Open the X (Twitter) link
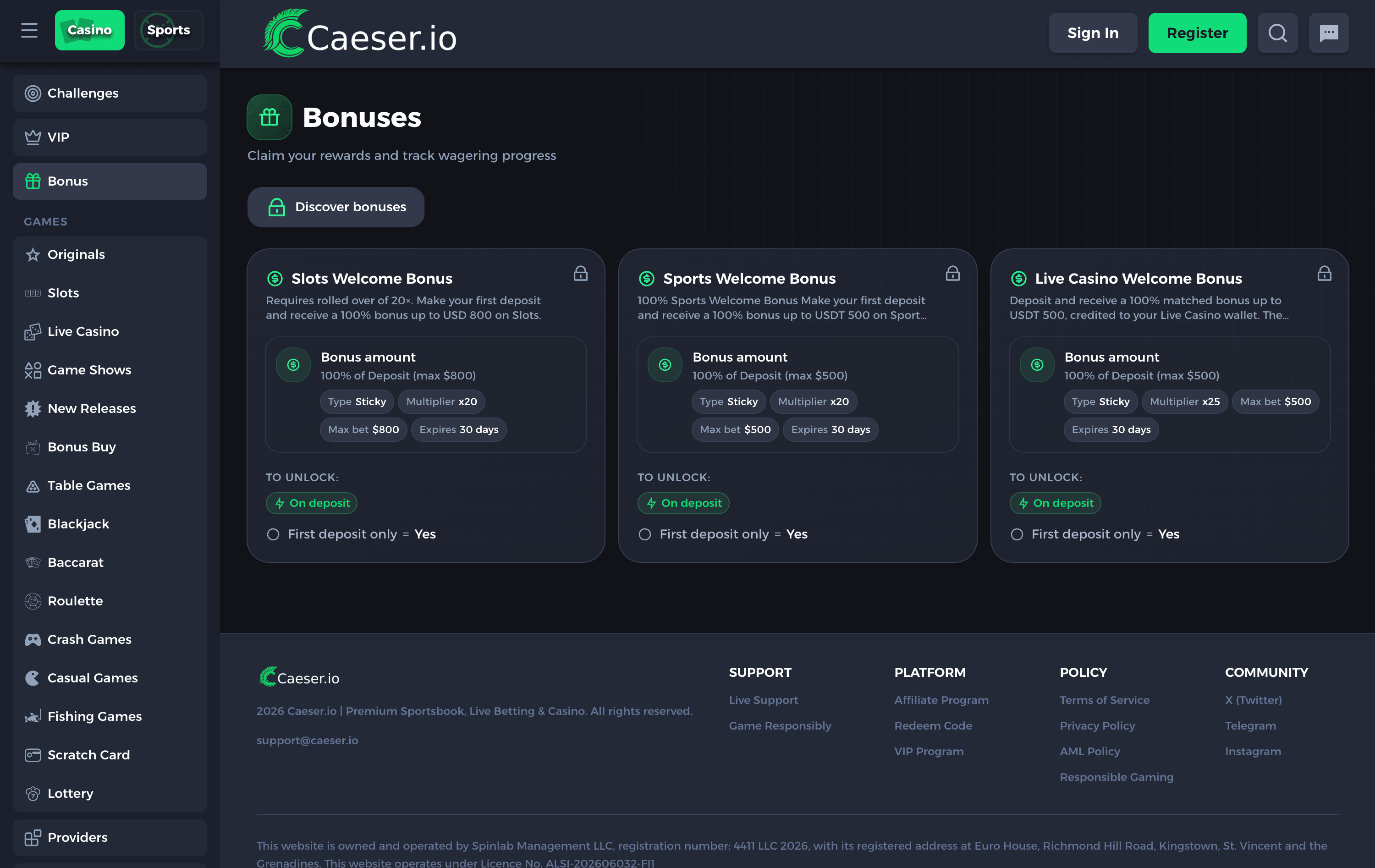Screen dimensions: 1375x868 tap(1253, 700)
